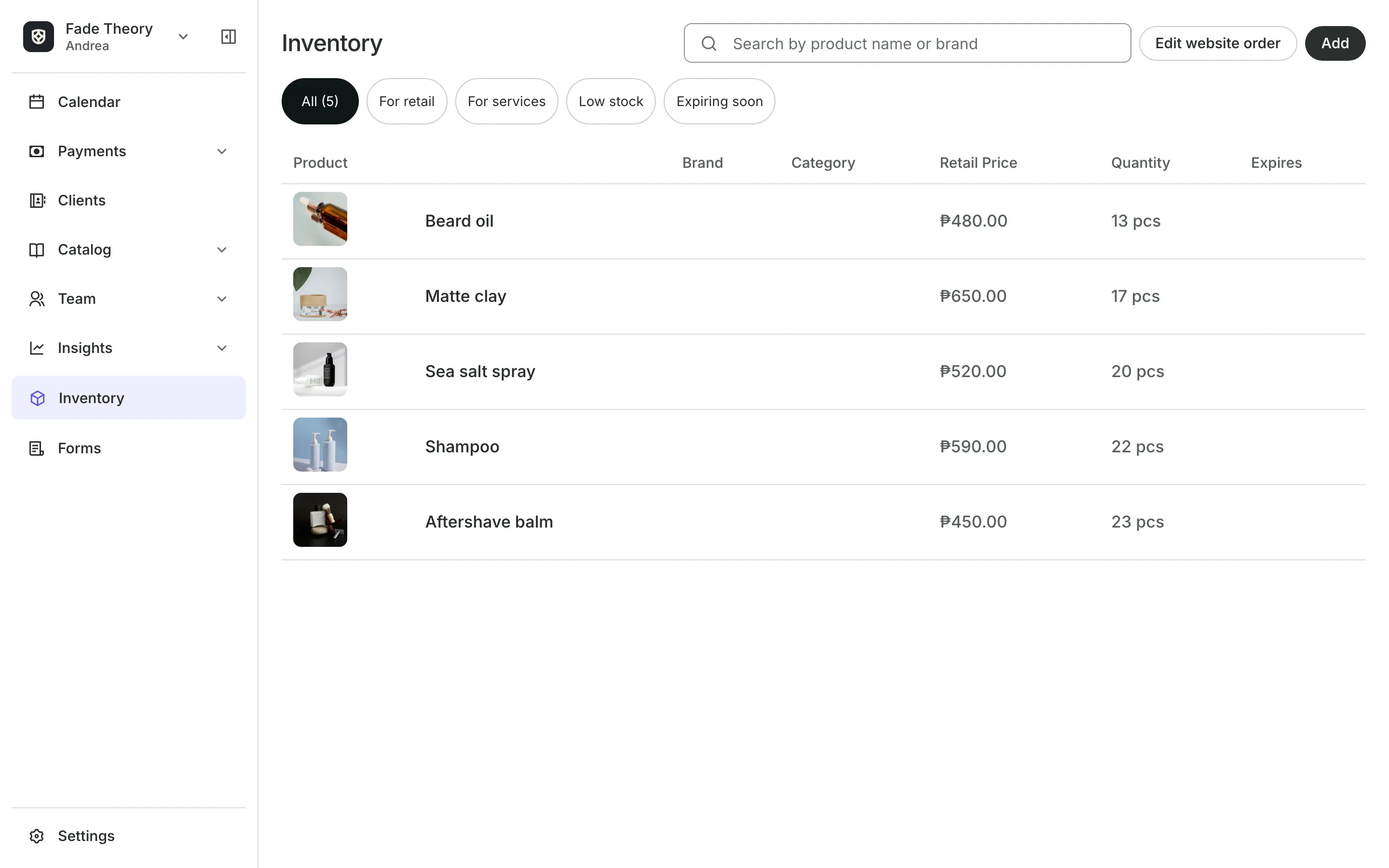Click the Inventory cube icon
The image size is (1389, 868).
tap(37, 398)
